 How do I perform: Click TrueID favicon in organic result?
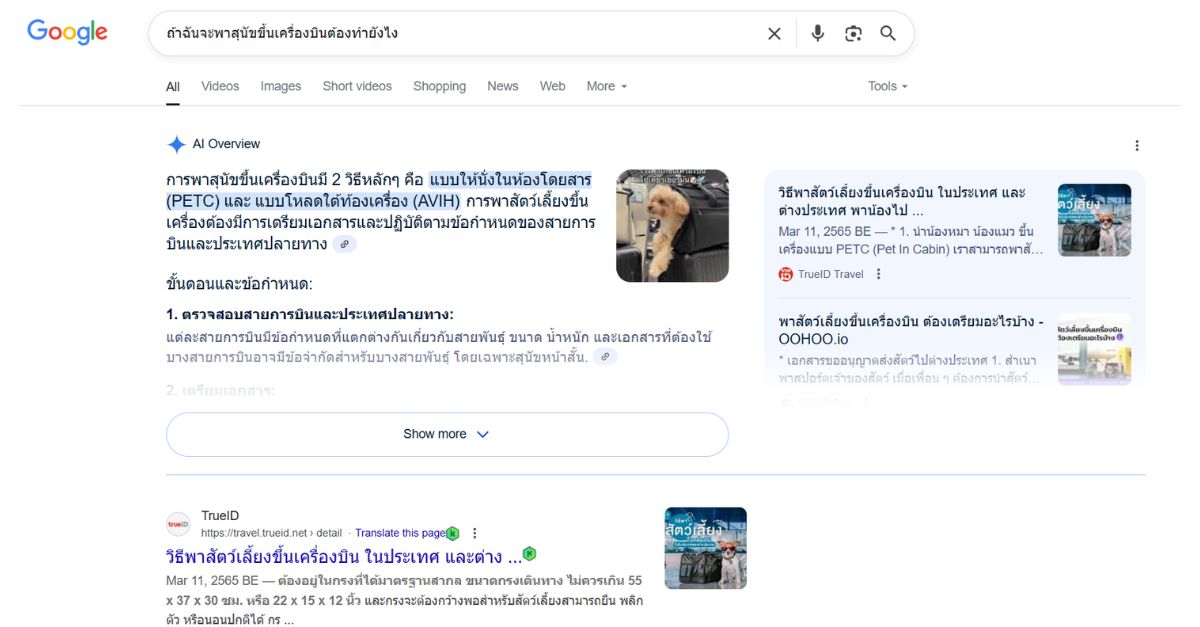point(178,524)
